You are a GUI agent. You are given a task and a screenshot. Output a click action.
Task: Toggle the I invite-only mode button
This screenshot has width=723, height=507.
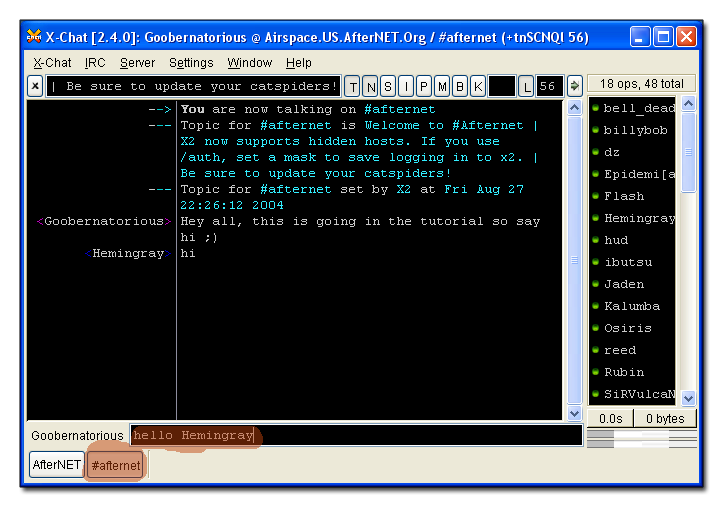coord(405,86)
